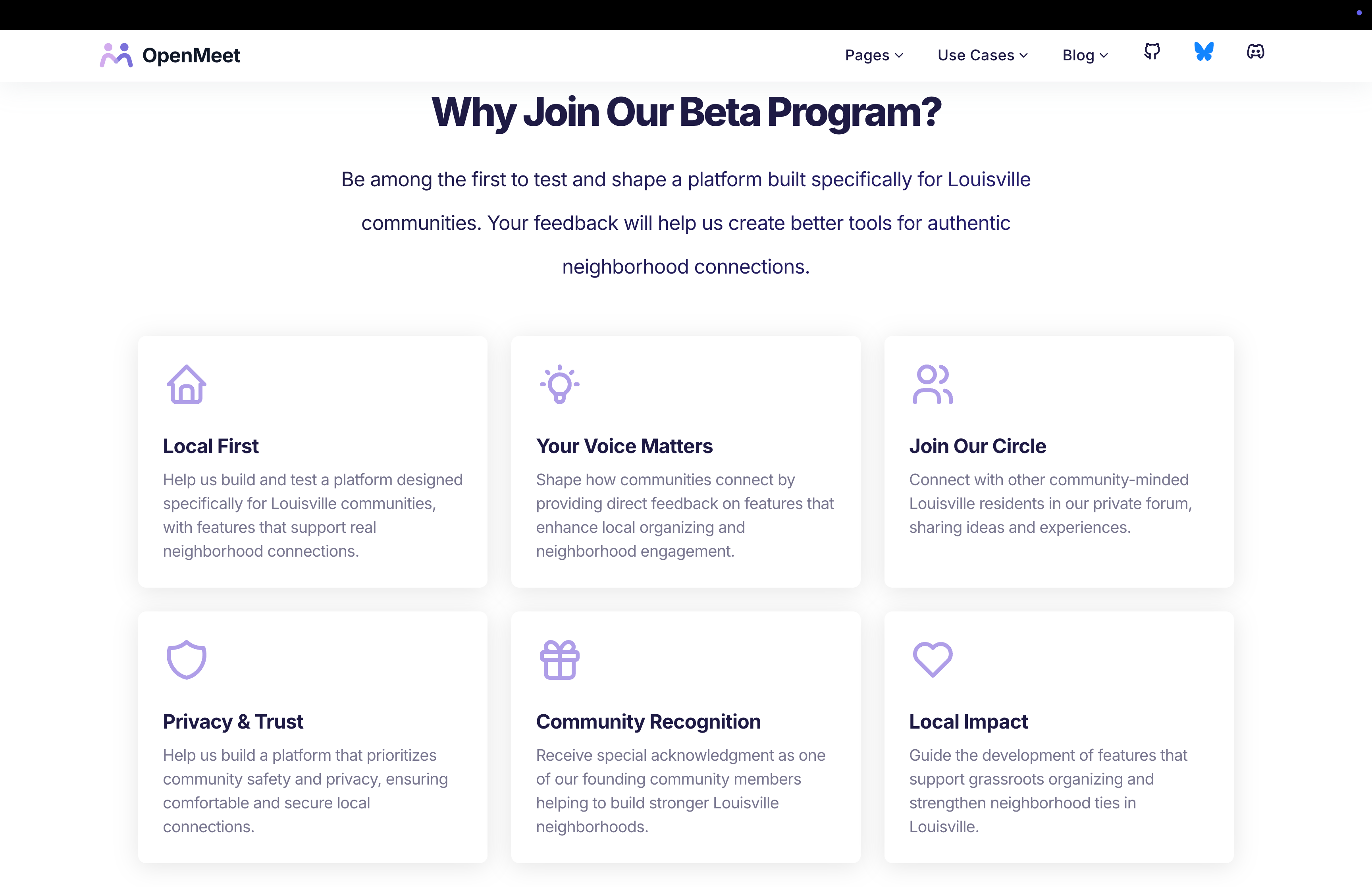
Task: Select the Local First card heading
Action: pos(211,446)
